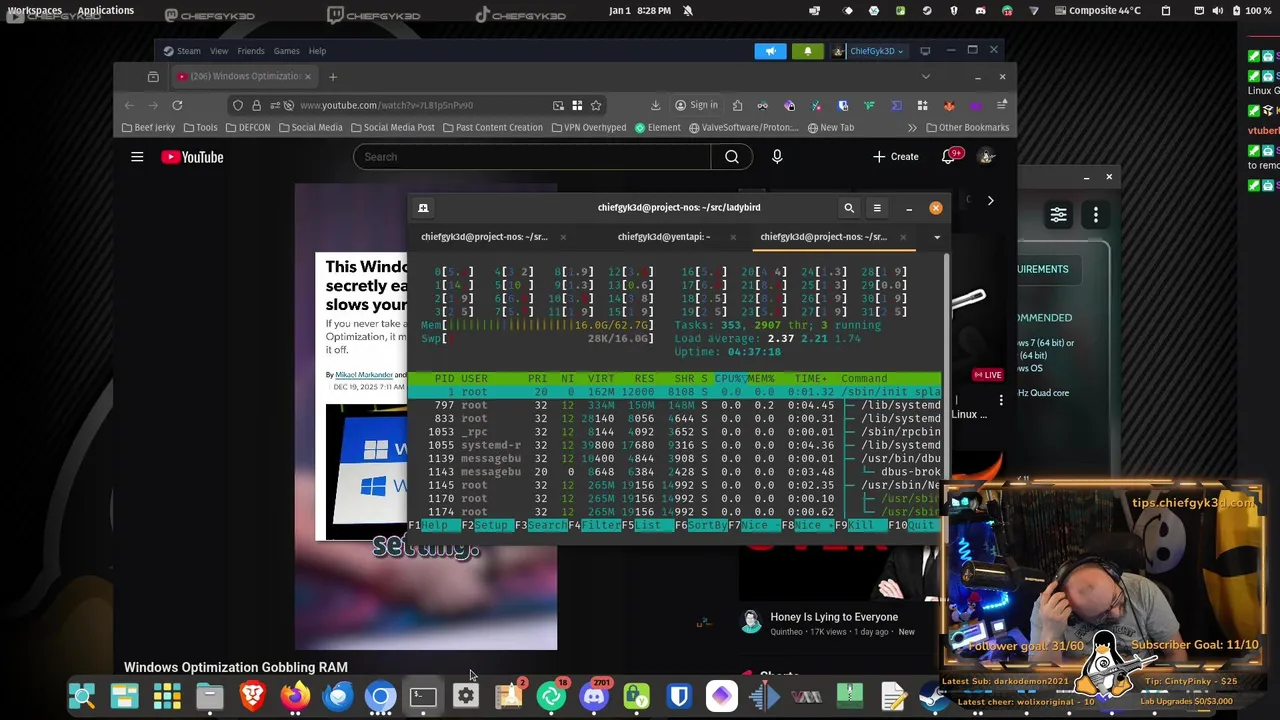Select the first chiefgyk3d@project-nos terminal tab
Image resolution: width=1280 pixels, height=720 pixels.
(x=484, y=237)
